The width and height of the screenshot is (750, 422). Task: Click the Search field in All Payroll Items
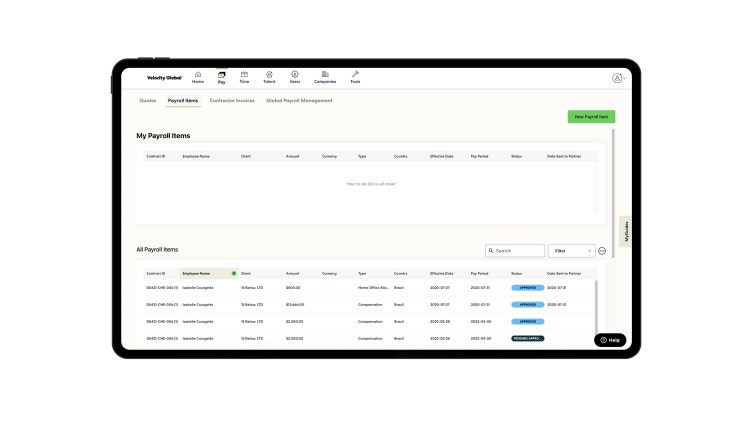pyautogui.click(x=516, y=251)
